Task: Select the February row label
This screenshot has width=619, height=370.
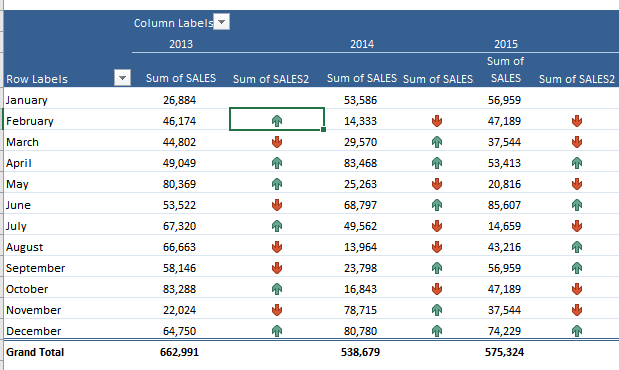Action: pyautogui.click(x=30, y=121)
